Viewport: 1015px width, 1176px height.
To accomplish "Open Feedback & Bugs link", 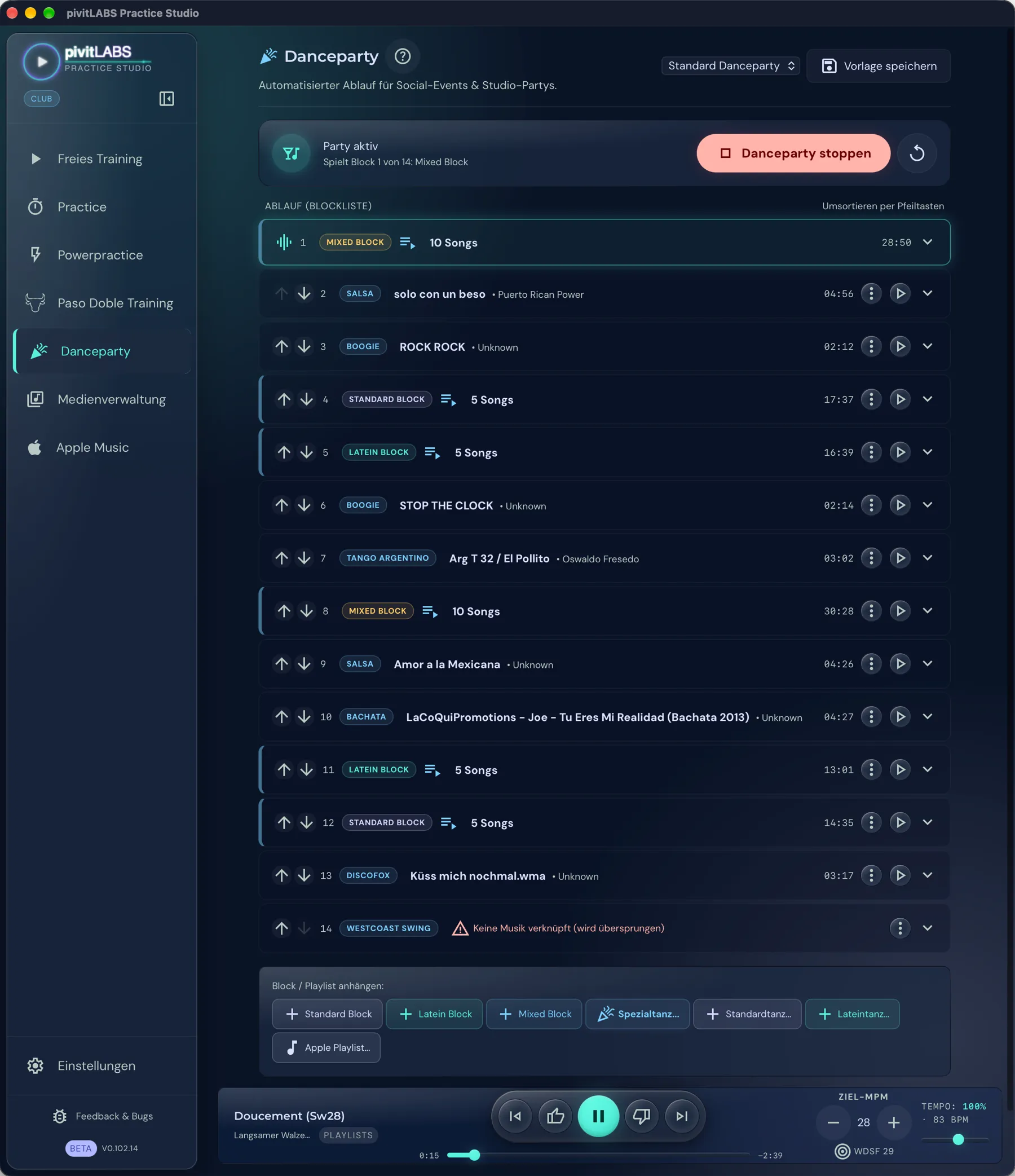I will 103,1116.
